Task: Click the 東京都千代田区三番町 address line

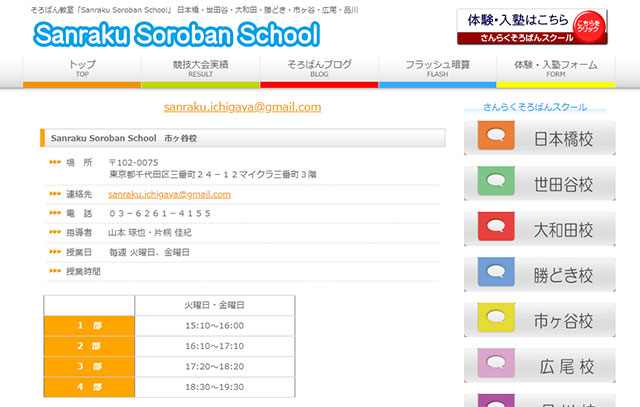Action: coord(213,174)
